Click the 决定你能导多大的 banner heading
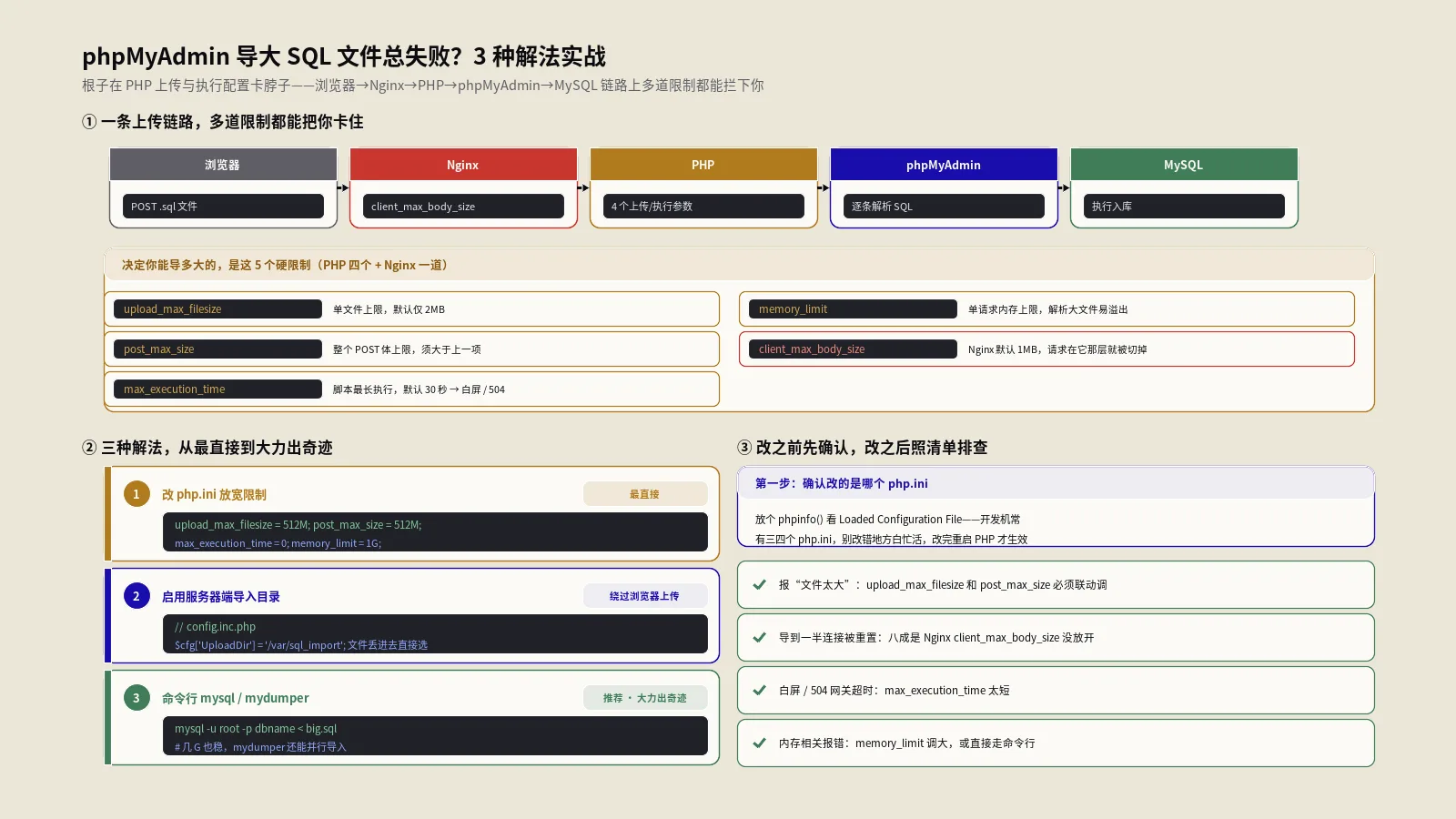1456x819 pixels. coord(739,265)
